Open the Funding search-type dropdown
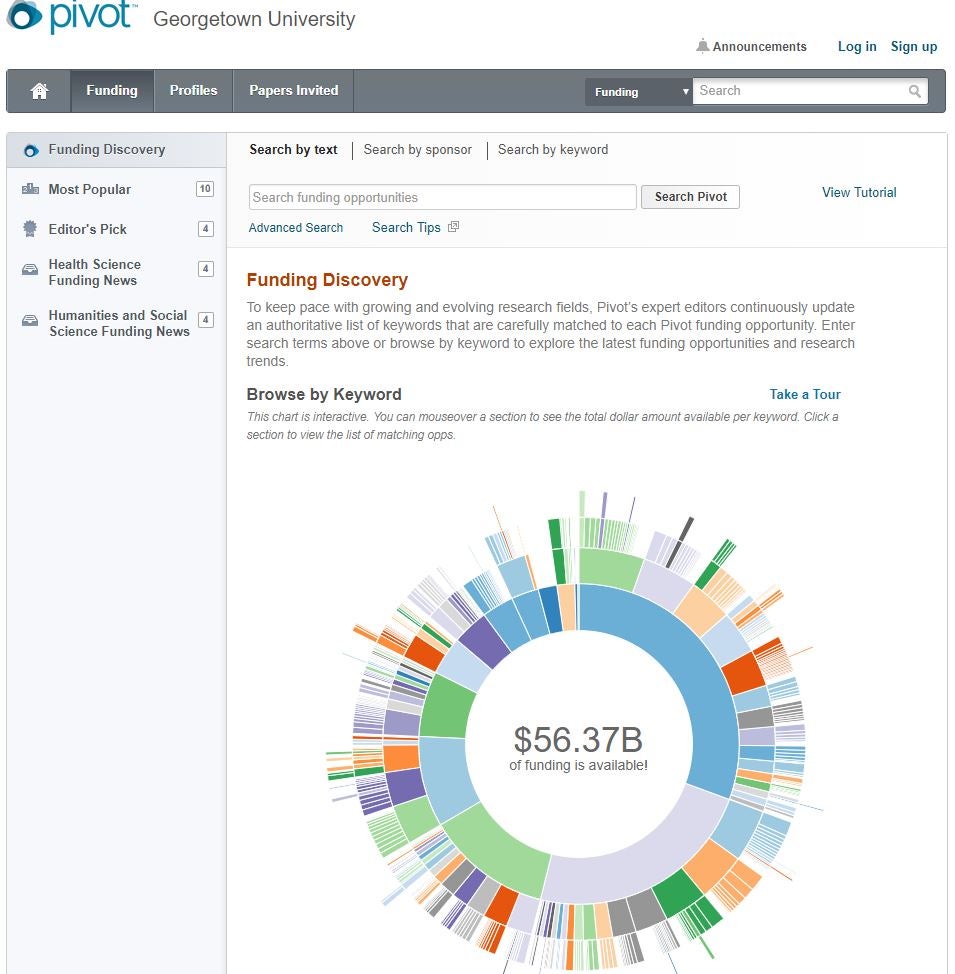The height and width of the screenshot is (974, 955). click(639, 92)
